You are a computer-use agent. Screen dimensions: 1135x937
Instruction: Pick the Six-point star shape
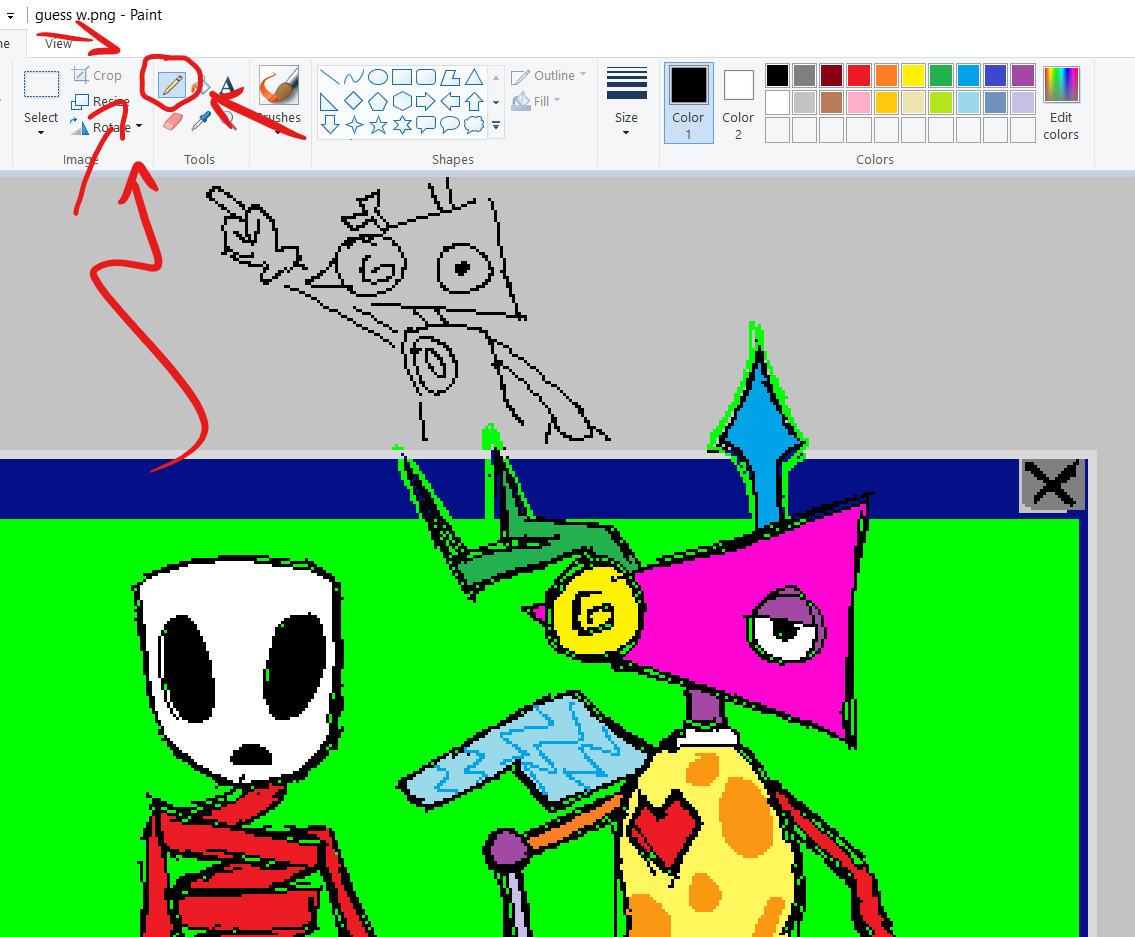402,125
